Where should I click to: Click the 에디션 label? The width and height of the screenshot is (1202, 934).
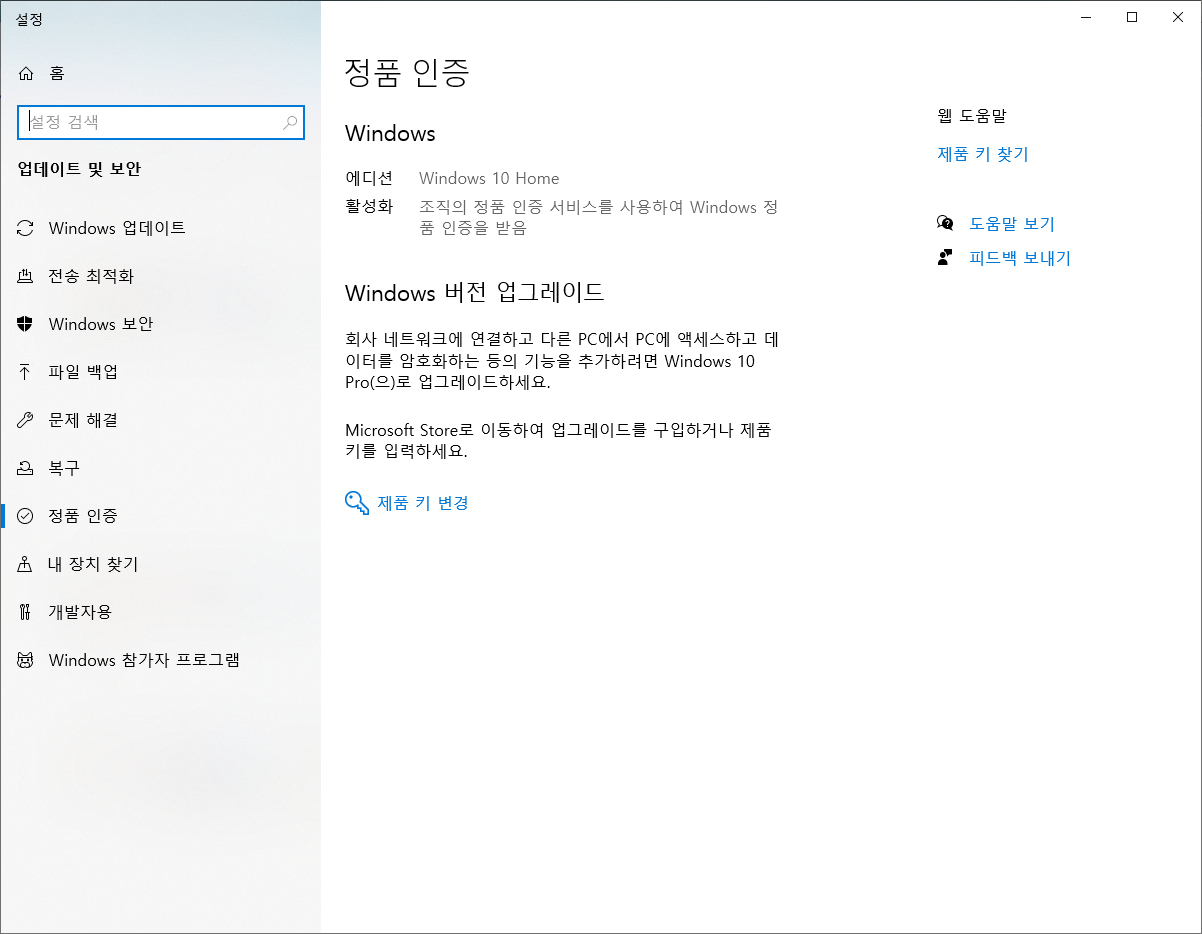tap(369, 178)
